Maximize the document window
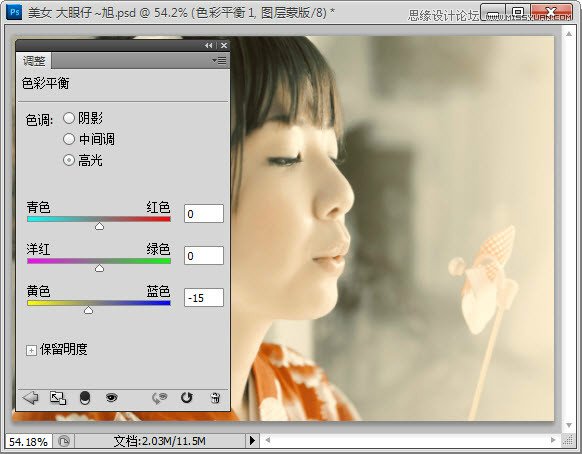Viewport: 582px width, 454px height. coord(518,12)
